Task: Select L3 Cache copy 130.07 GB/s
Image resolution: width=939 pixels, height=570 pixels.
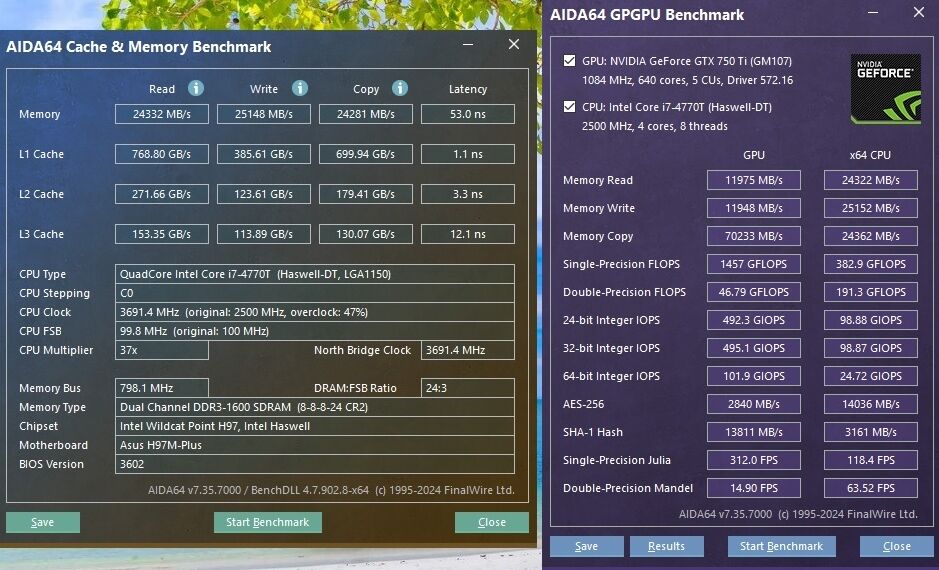Action: click(365, 234)
